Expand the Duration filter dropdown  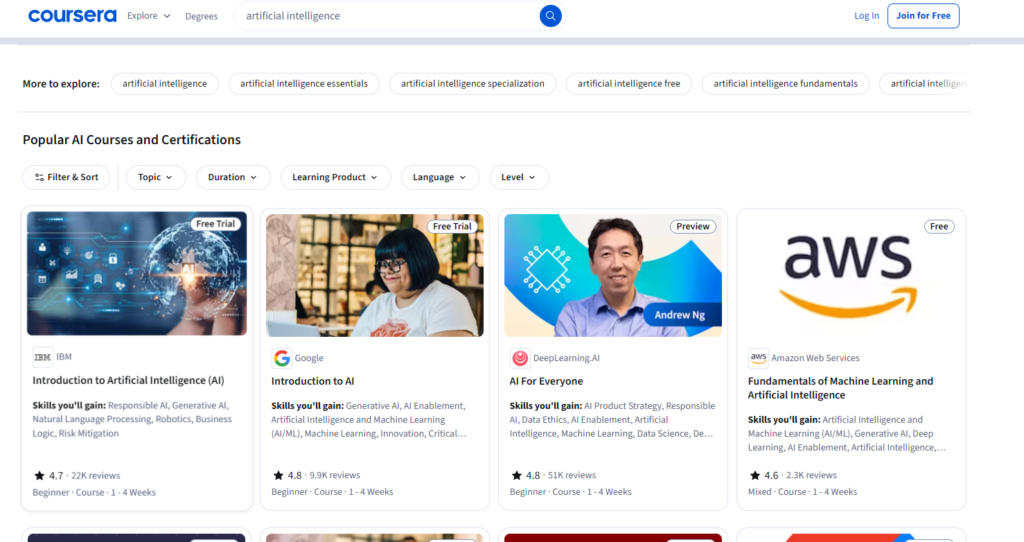(233, 177)
